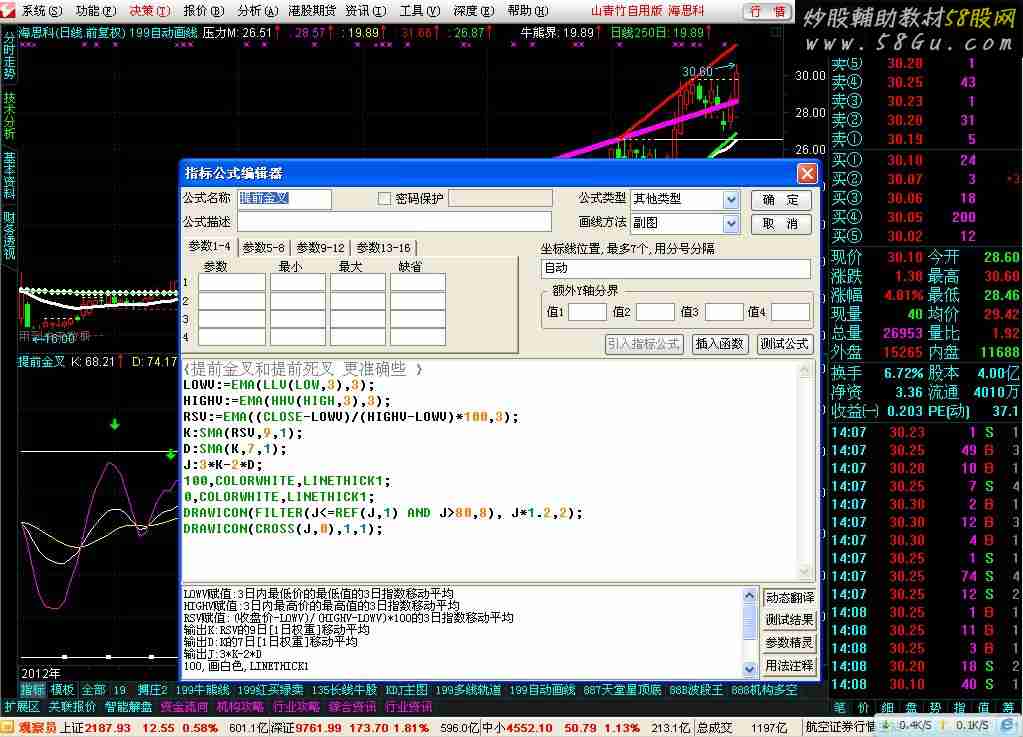
Task: Click the 插入函数 button
Action: pyautogui.click(x=719, y=344)
